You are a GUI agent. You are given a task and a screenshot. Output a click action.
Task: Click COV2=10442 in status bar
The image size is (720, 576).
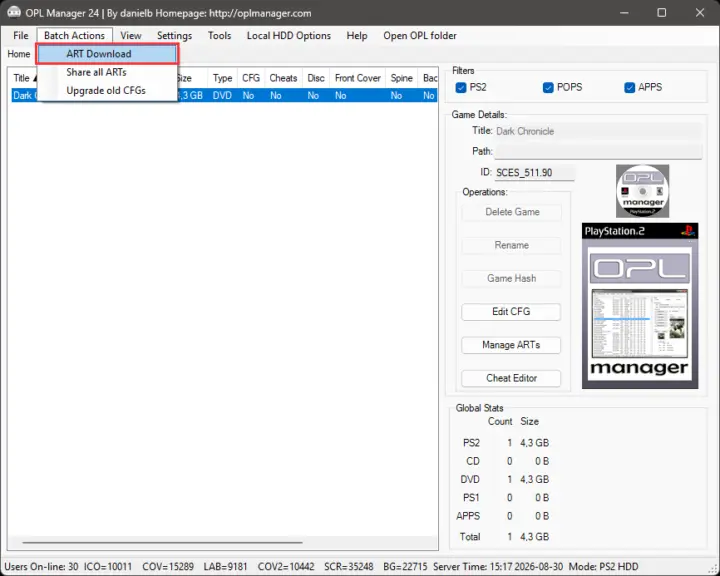click(286, 567)
